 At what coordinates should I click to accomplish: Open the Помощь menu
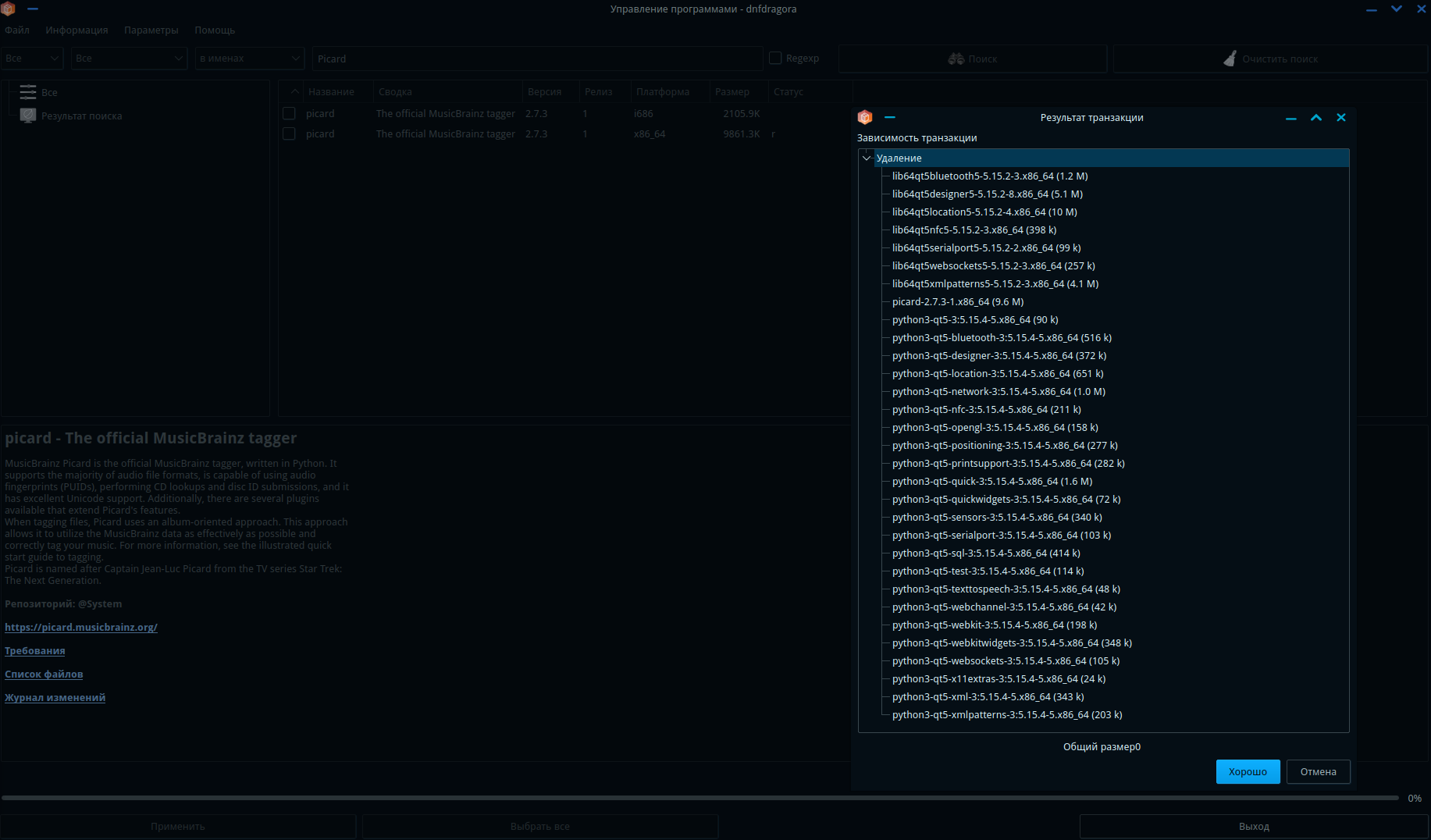pyautogui.click(x=215, y=30)
